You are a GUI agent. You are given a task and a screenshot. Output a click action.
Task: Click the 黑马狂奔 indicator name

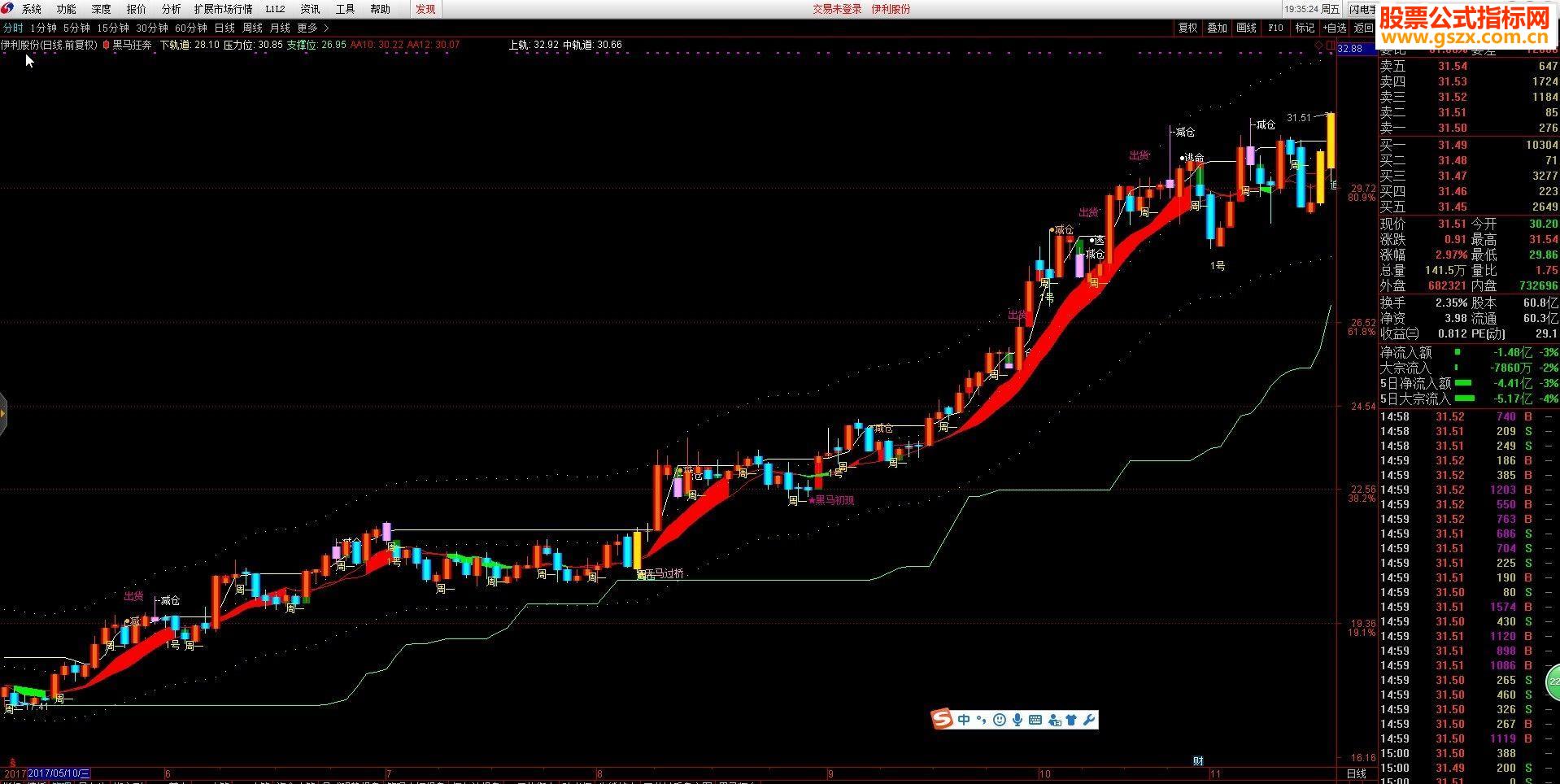coord(132,46)
